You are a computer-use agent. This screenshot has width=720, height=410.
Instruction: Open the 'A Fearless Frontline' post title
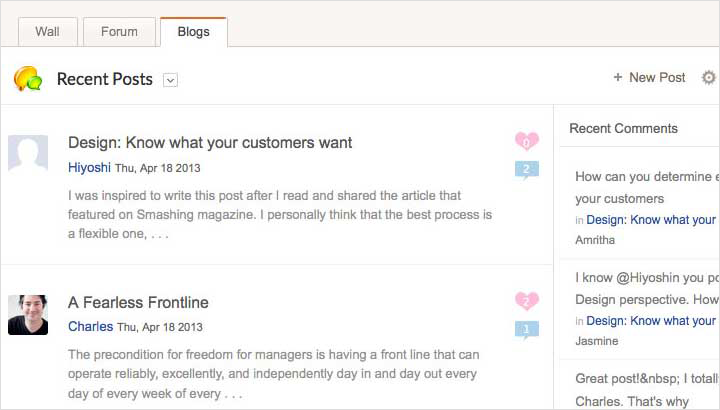point(138,302)
